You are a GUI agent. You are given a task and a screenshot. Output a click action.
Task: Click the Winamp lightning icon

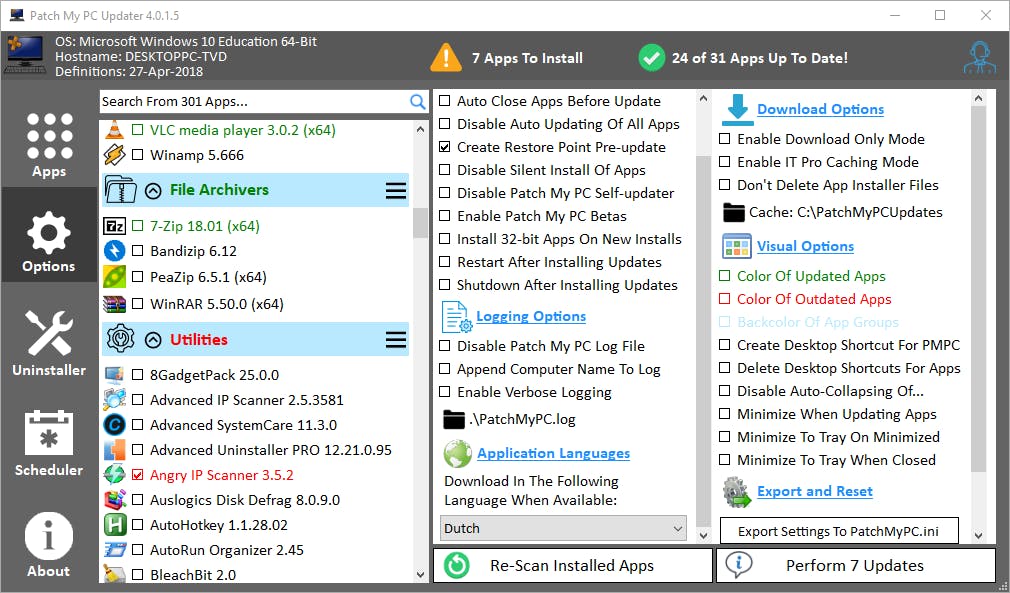click(114, 155)
